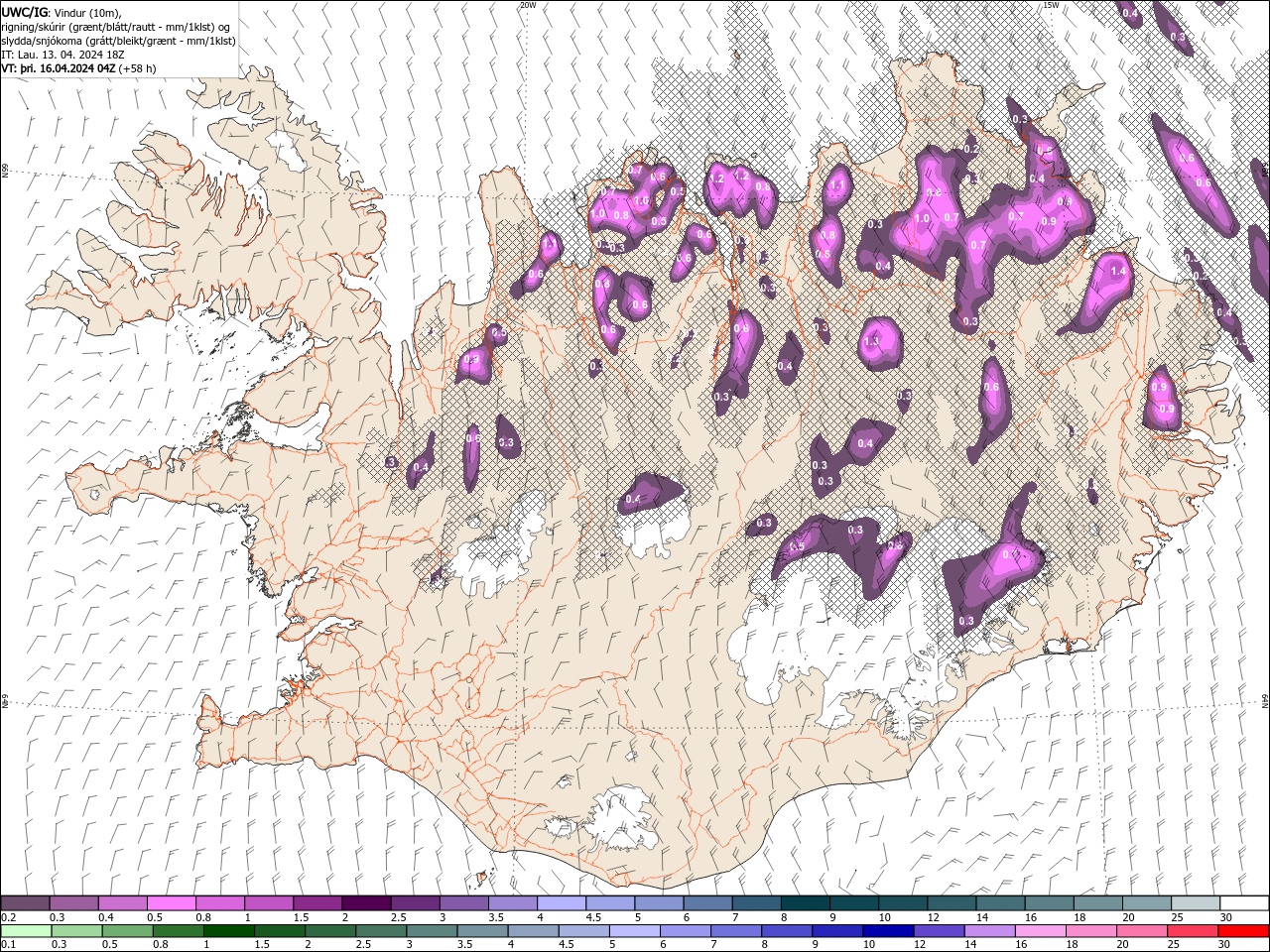Pick the violet 14 swatch on rain scale
1270x952 pixels.
[x=989, y=931]
